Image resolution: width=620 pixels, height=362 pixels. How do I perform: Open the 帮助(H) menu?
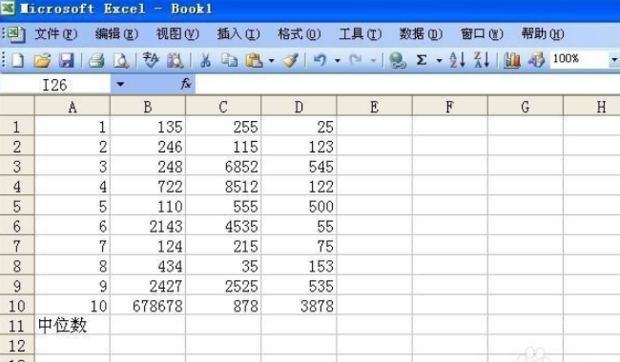[x=542, y=34]
